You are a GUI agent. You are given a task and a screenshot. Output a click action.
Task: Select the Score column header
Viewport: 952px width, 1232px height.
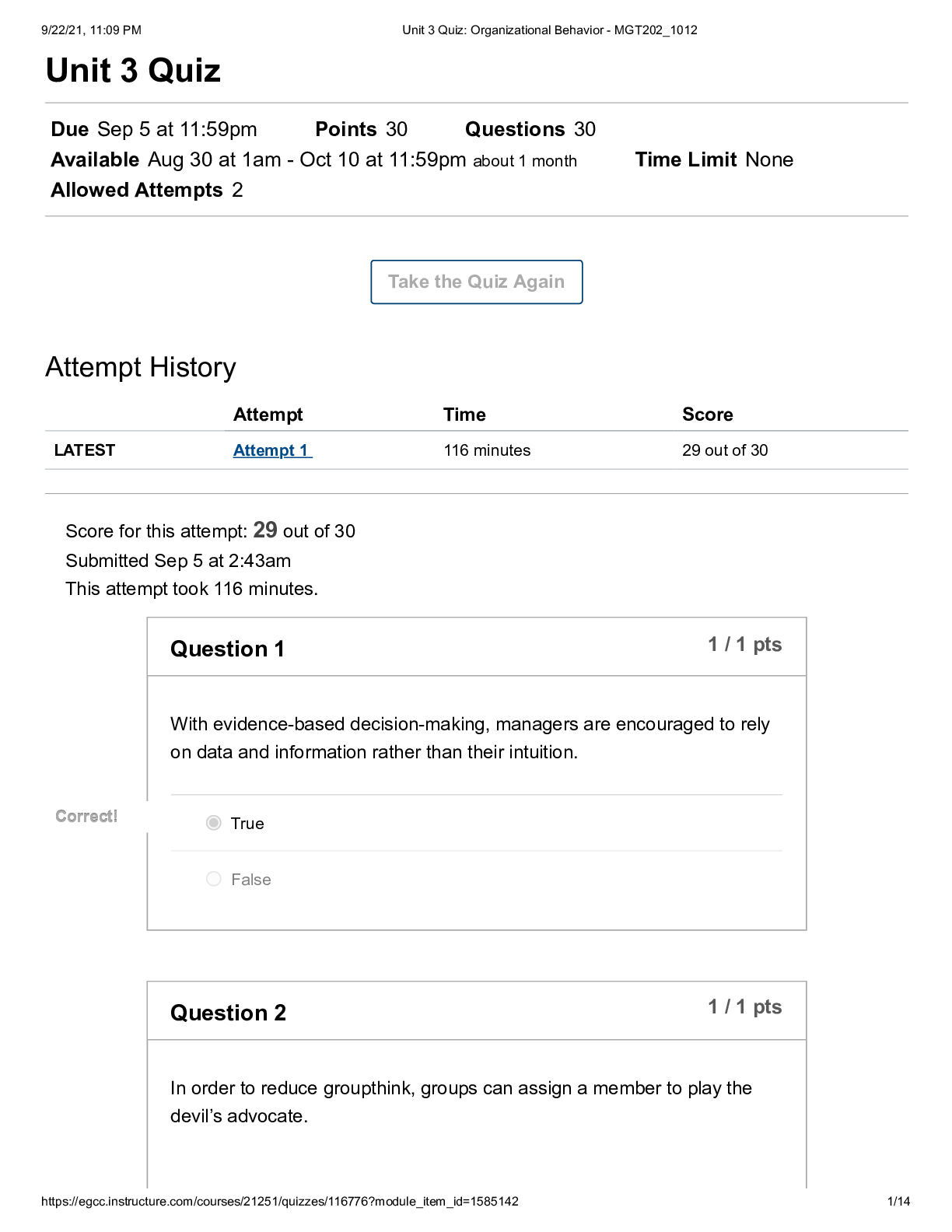click(x=707, y=415)
